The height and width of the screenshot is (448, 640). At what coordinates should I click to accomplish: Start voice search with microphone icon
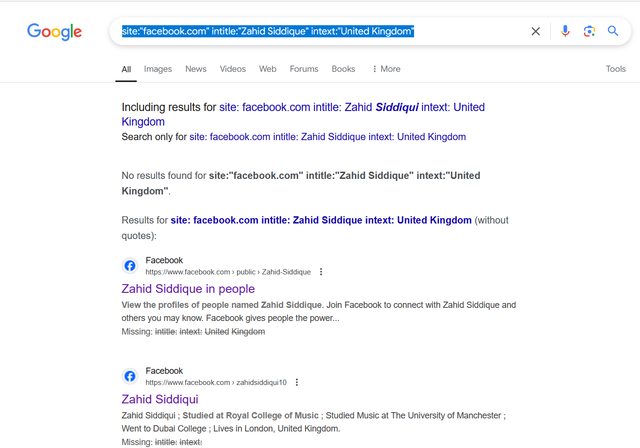click(565, 31)
